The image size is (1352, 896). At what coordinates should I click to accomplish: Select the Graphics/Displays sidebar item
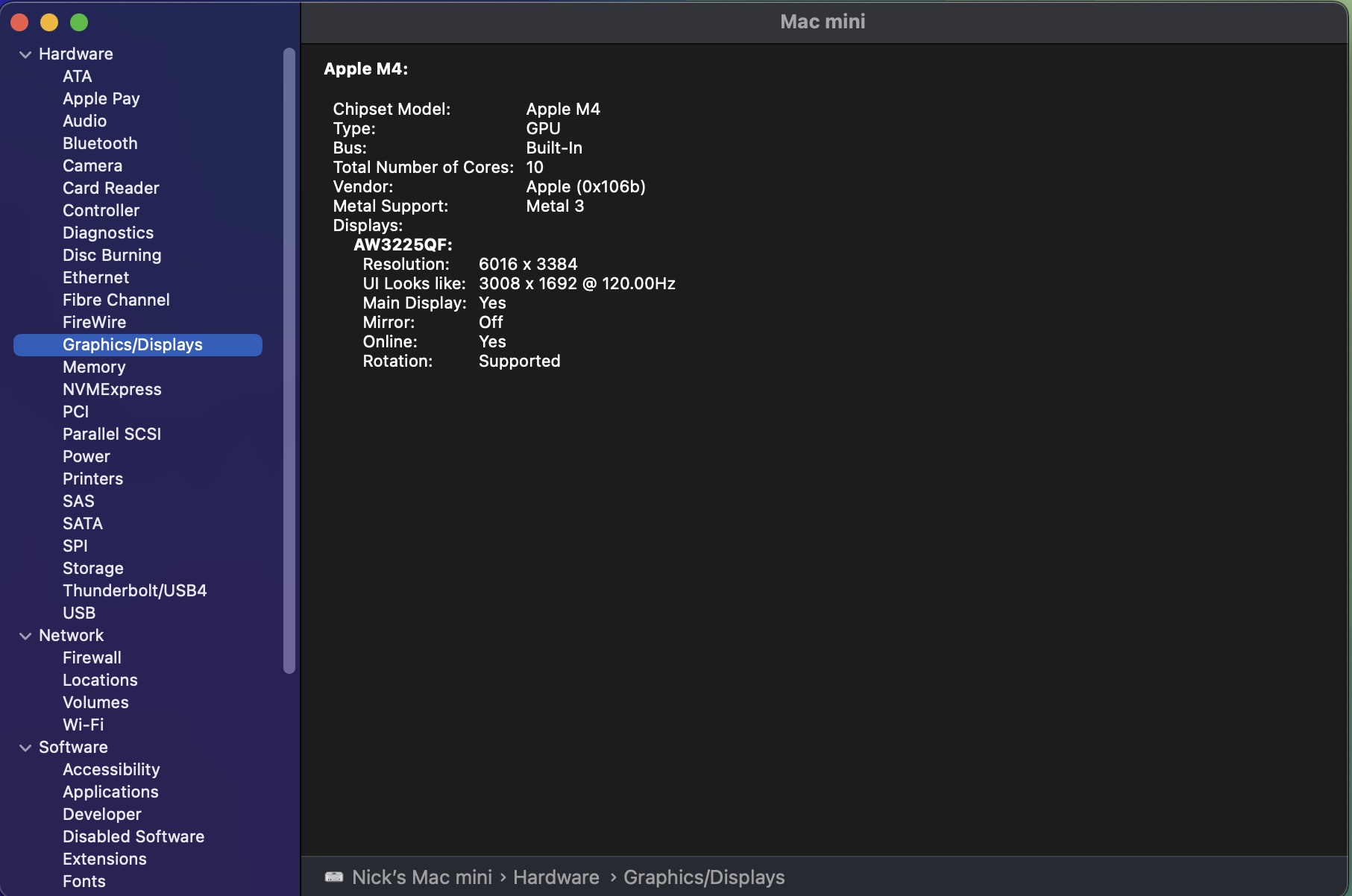point(133,344)
